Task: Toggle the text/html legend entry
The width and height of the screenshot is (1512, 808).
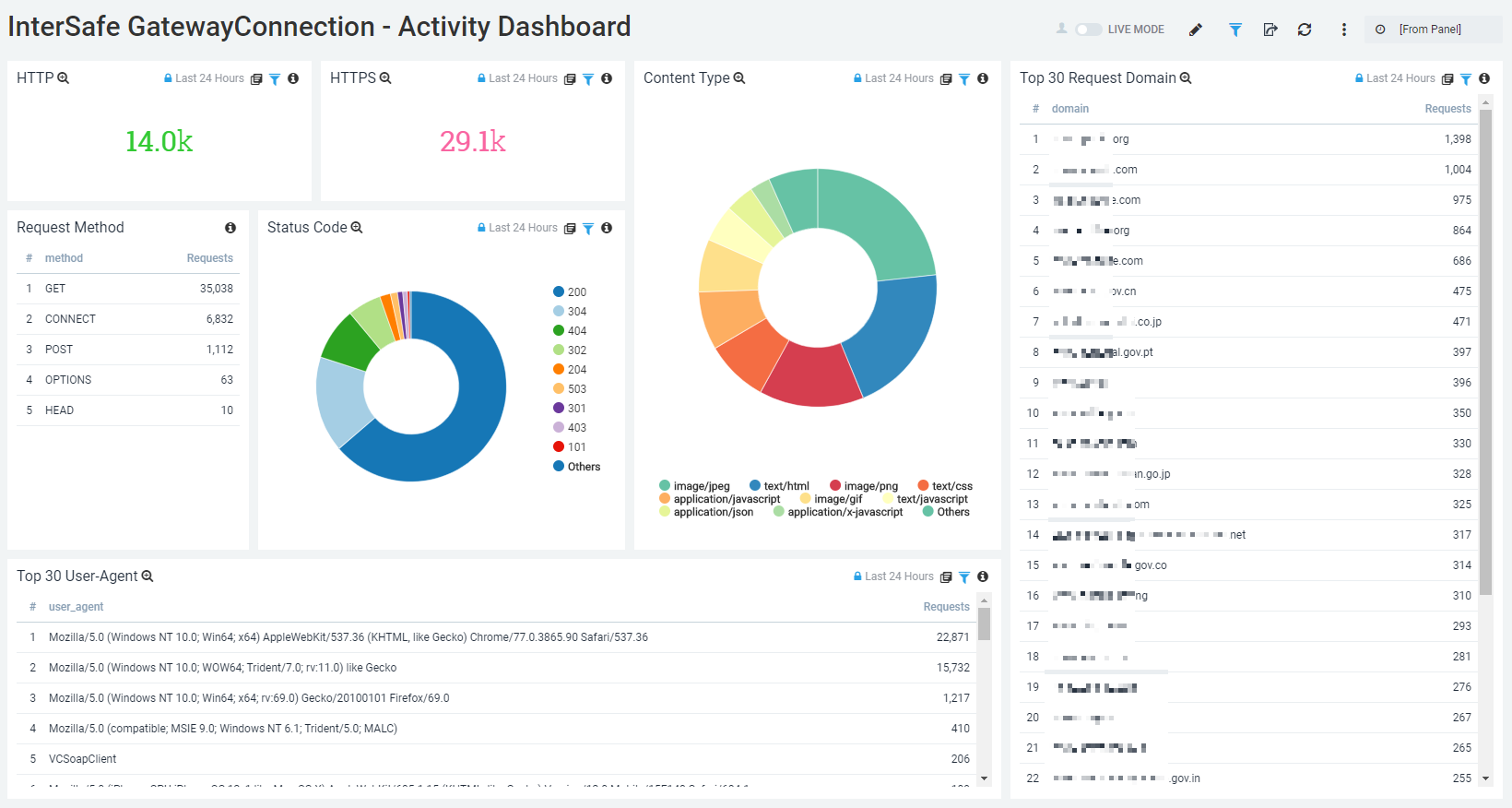Action: (779, 486)
